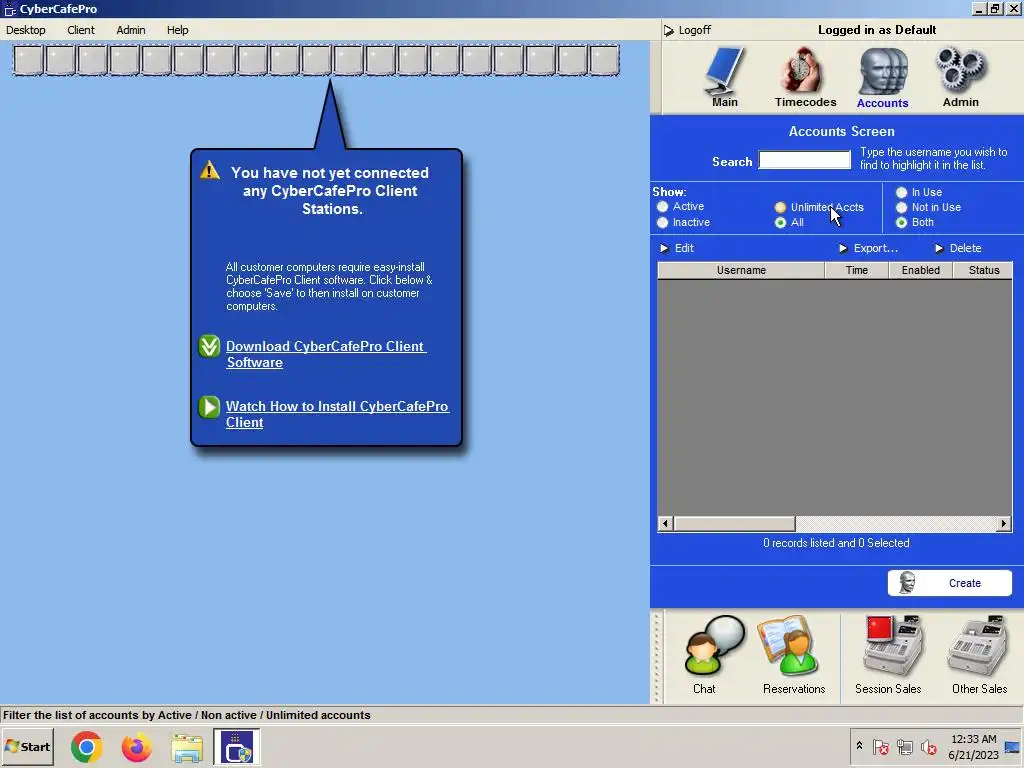Click the action center flag icon
Image resolution: width=1024 pixels, height=768 pixels.
pyautogui.click(x=880, y=746)
